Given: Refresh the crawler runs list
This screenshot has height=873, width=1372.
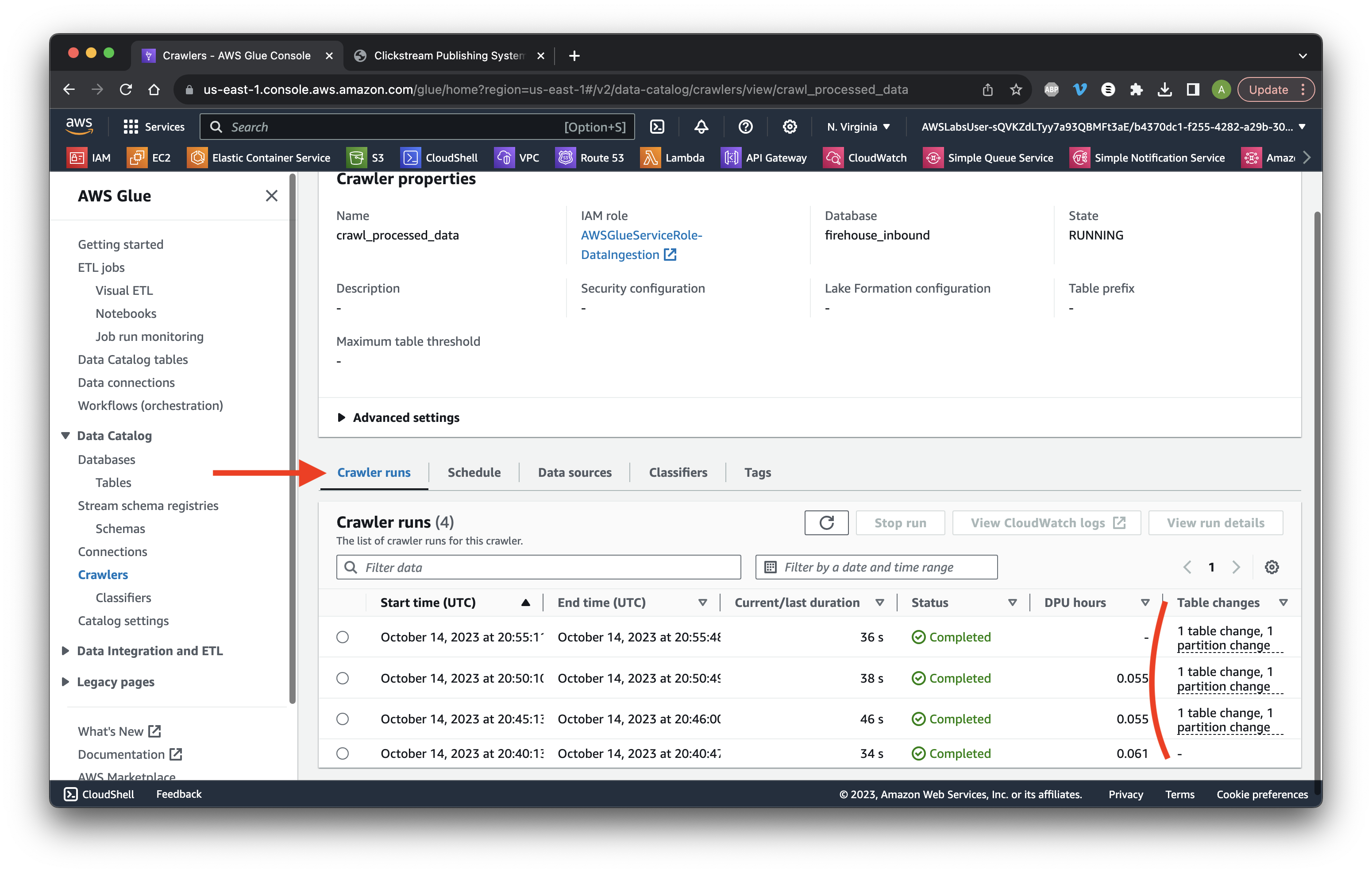Looking at the screenshot, I should coord(826,522).
